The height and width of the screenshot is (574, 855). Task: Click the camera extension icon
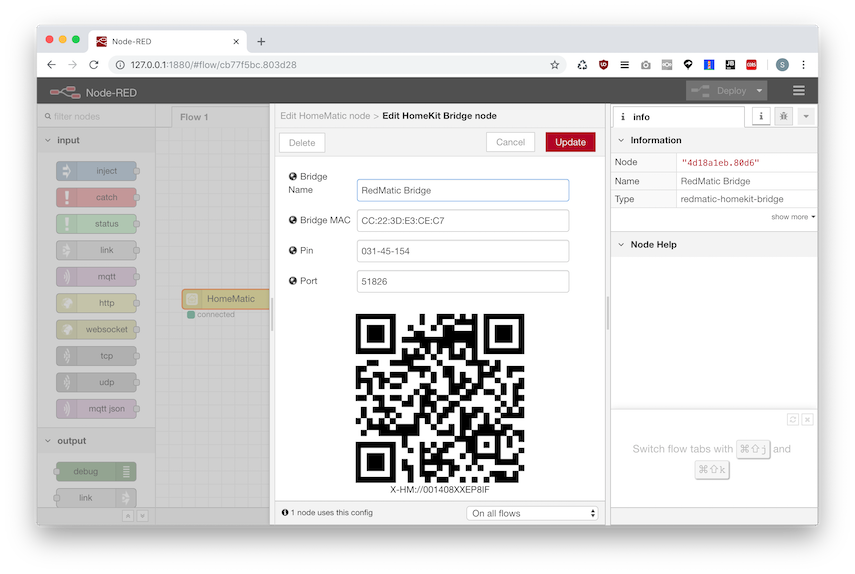point(645,65)
